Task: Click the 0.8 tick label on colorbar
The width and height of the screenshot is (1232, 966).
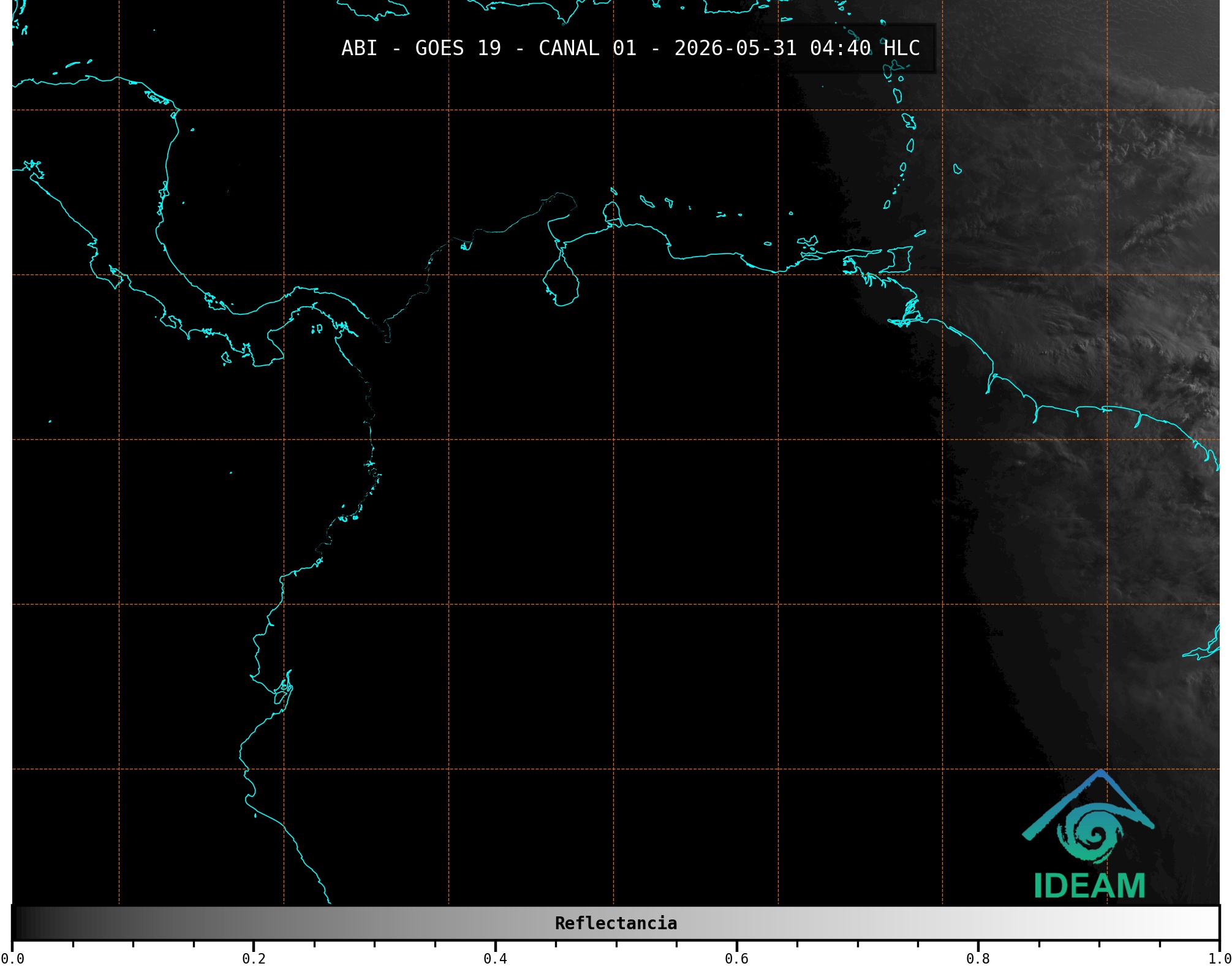Action: [978, 959]
